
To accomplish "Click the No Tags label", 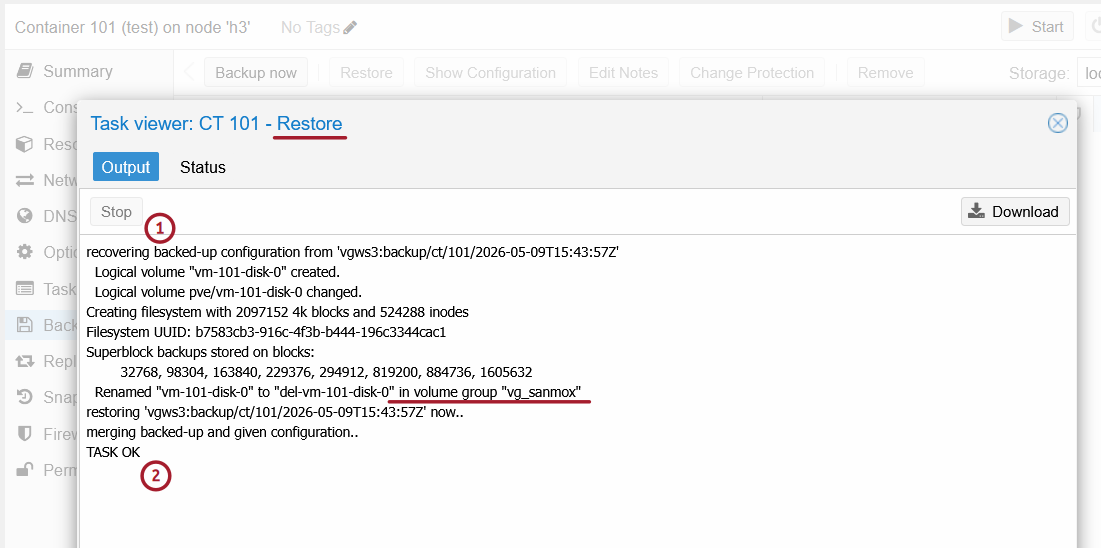I will pos(310,27).
